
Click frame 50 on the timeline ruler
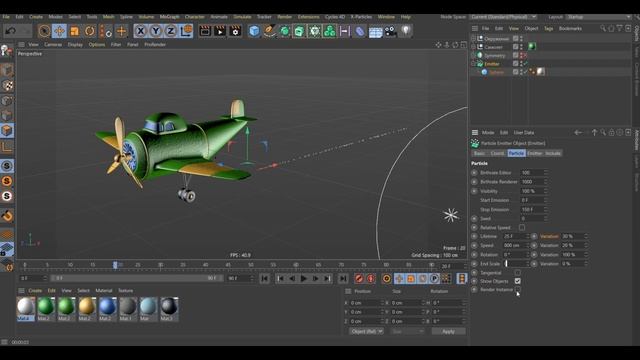pyautogui.click(x=251, y=265)
